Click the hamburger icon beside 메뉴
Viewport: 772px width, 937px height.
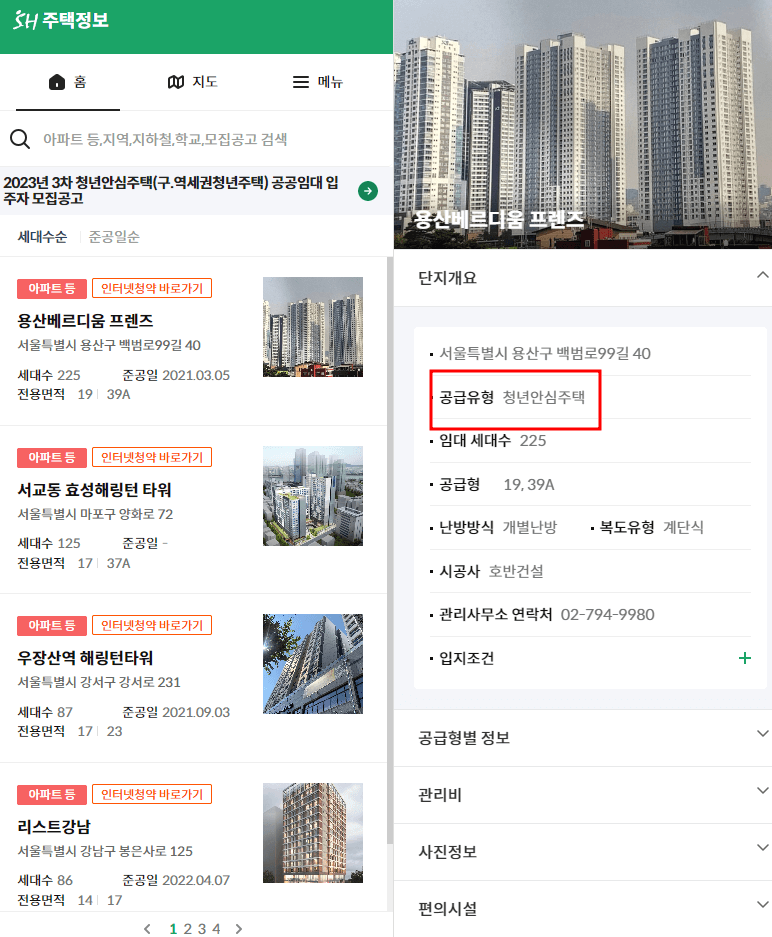301,82
